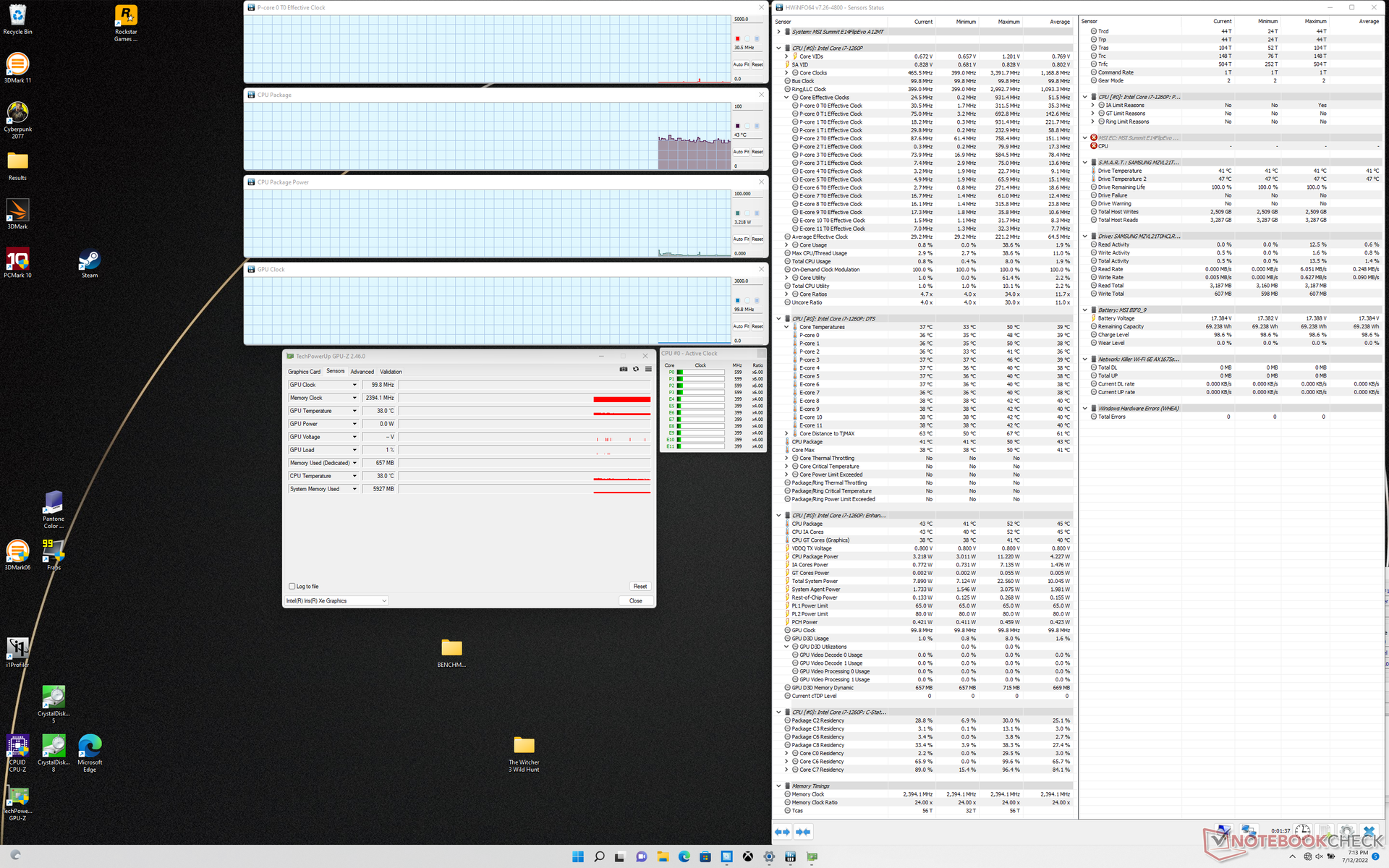Screen dimensions: 1389x868
Task: Switch to the Advanced tab in GPU-Z
Action: coord(362,372)
